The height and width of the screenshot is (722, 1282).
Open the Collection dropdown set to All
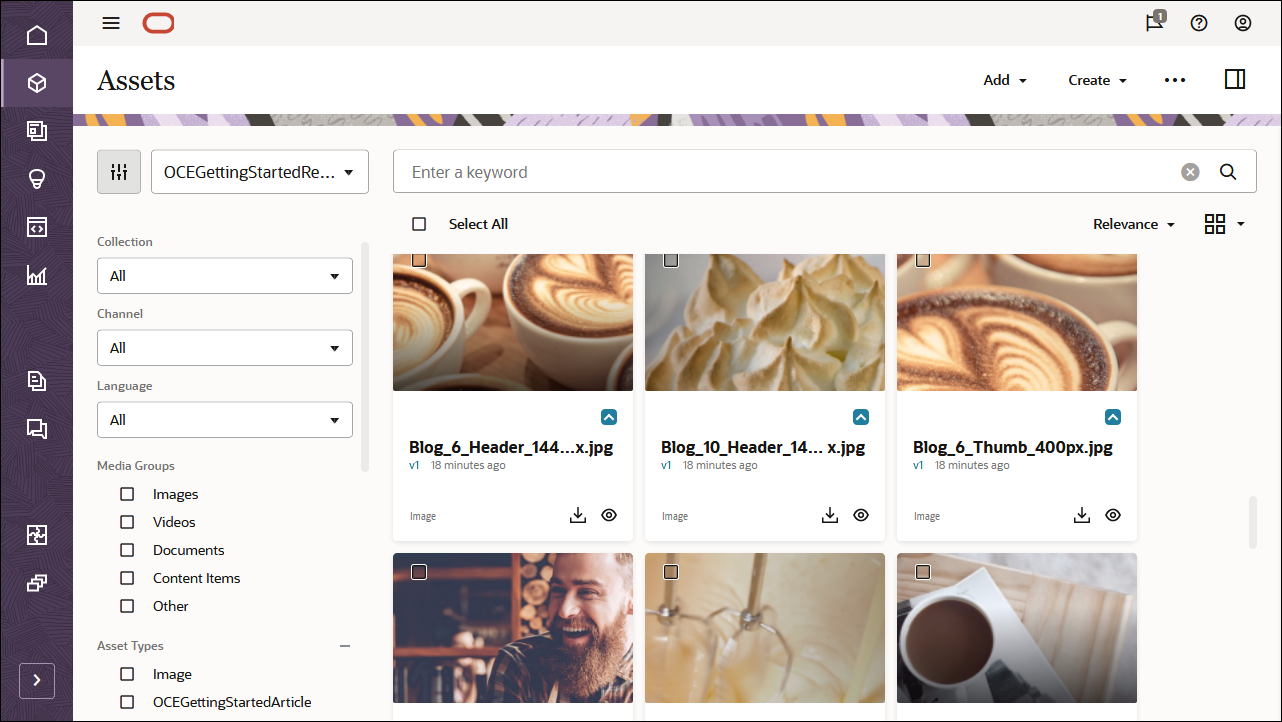coord(224,275)
